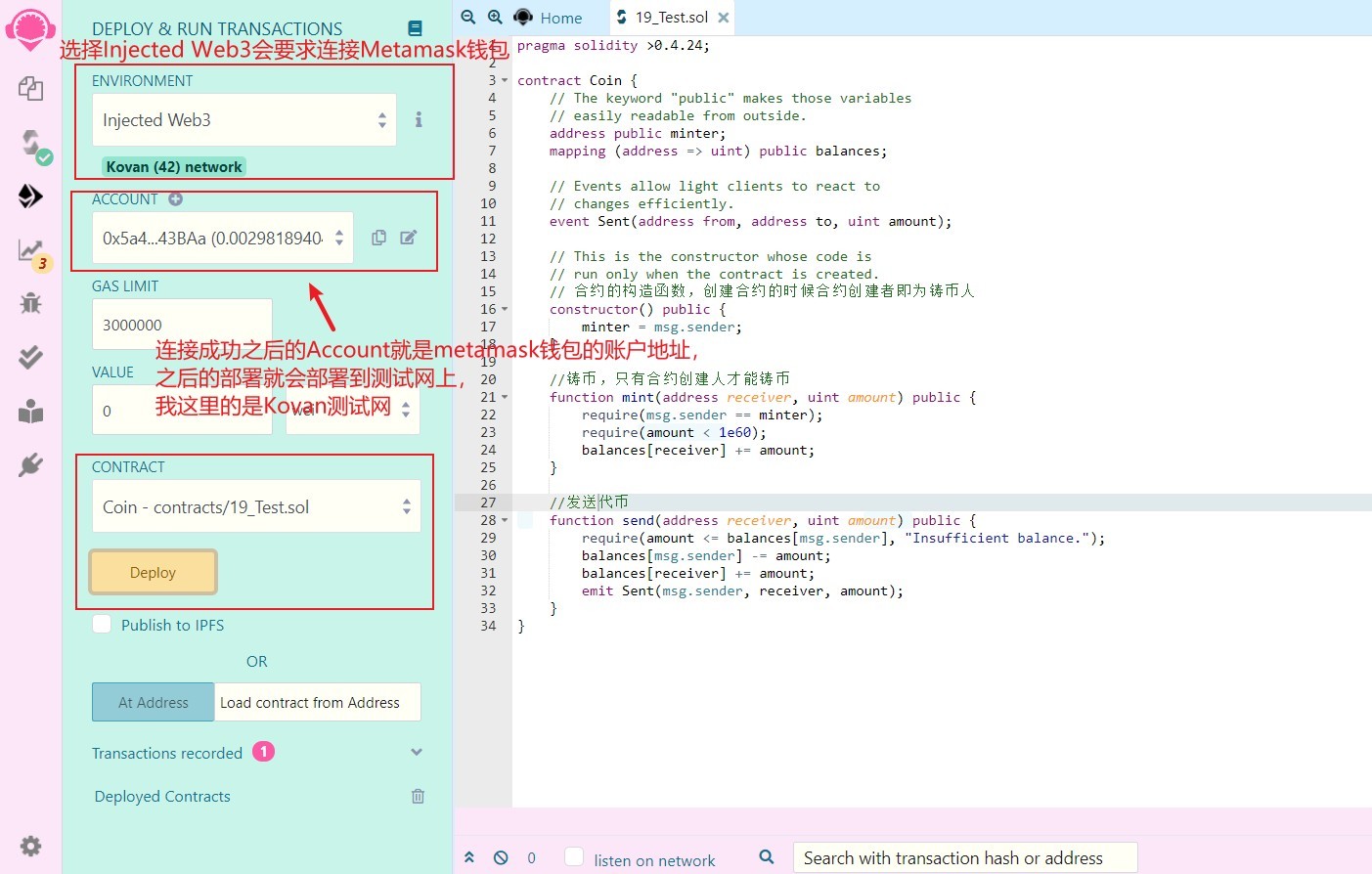Screen dimensions: 1372x874
Task: Open the Injected Web3 environment dropdown
Action: 244,120
